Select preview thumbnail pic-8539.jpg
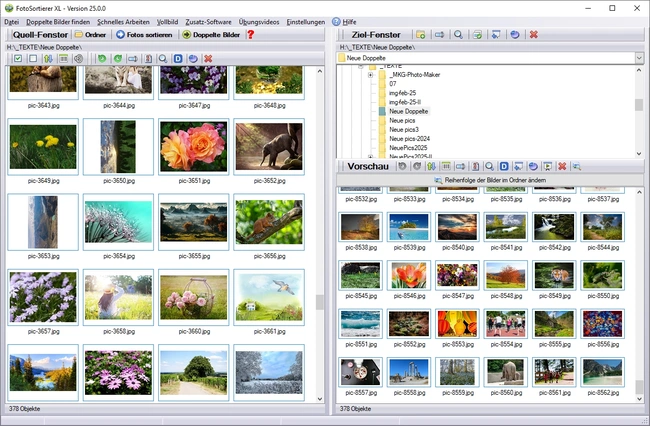 (x=409, y=227)
